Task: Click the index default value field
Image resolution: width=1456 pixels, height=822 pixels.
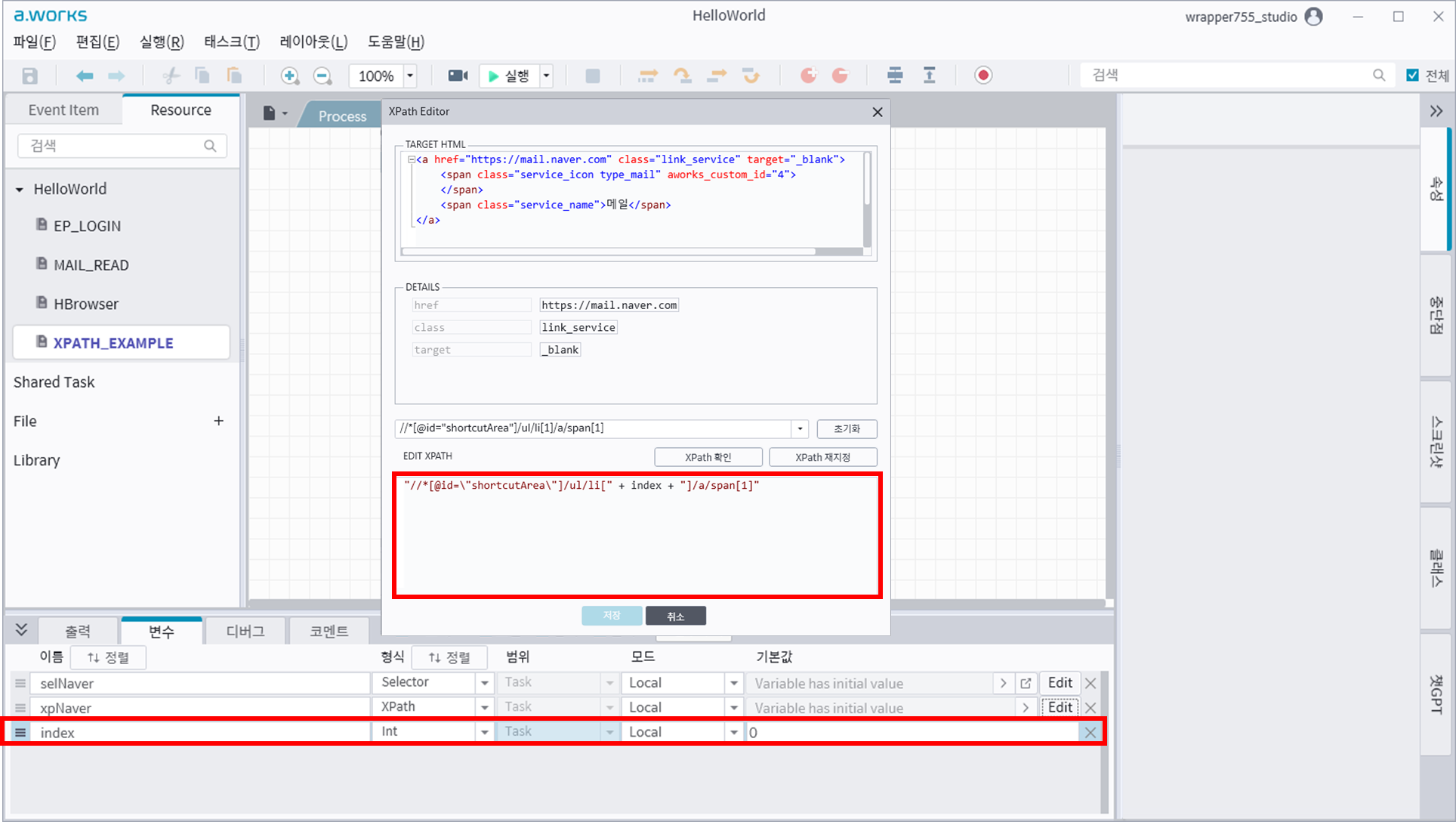Action: pos(912,732)
